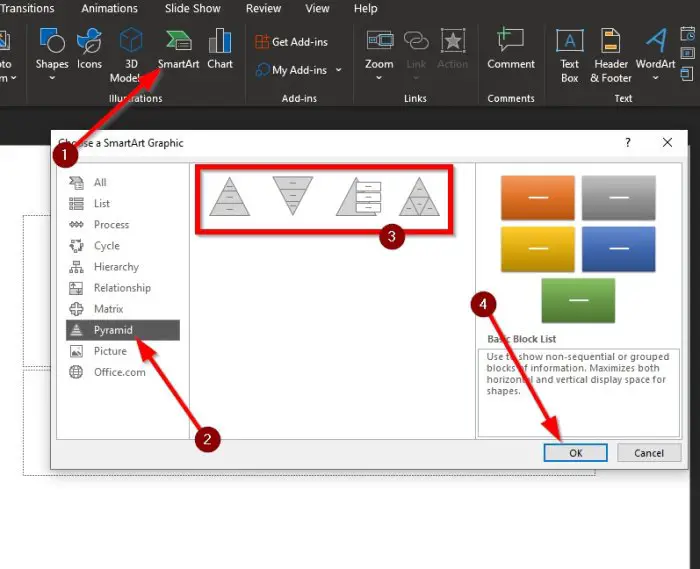Insert a Text Box from the ribbon

(x=569, y=41)
